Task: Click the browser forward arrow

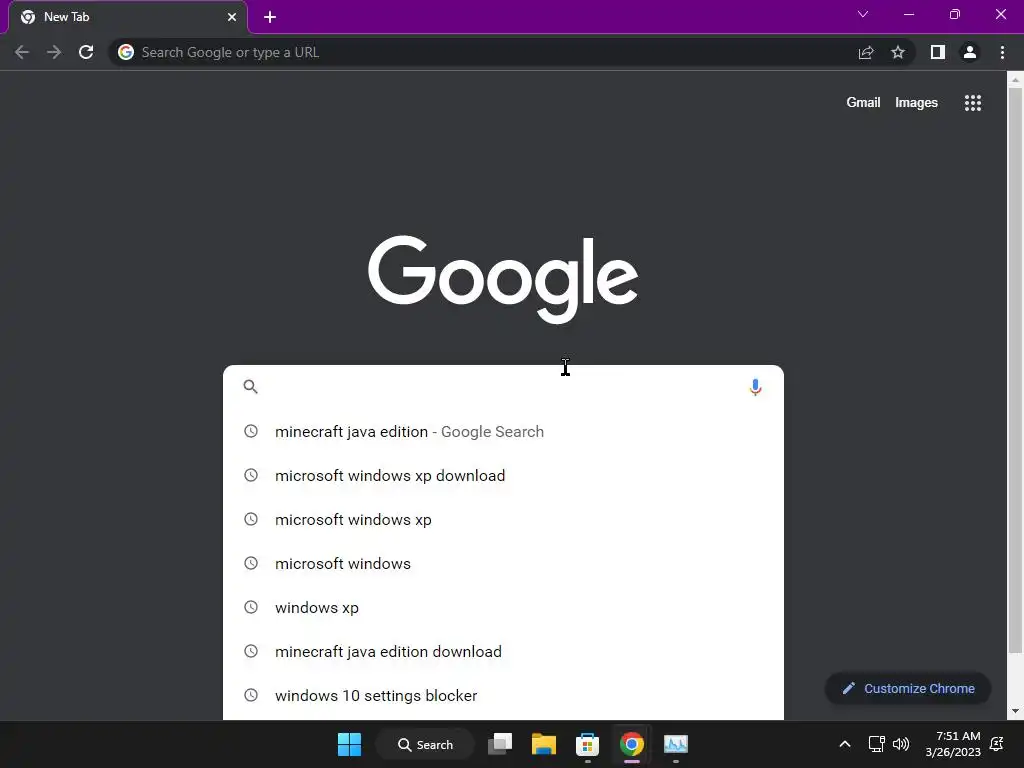Action: 54,52
